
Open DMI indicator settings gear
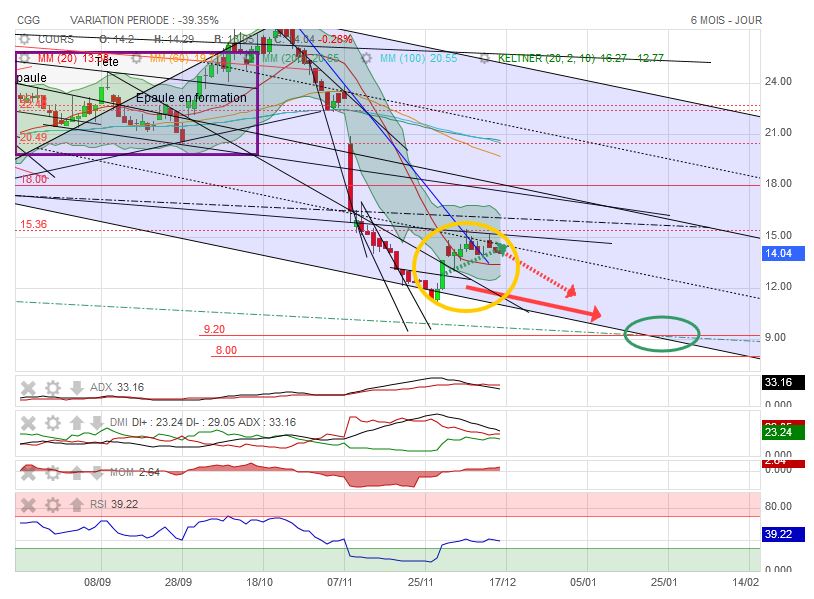point(52,423)
